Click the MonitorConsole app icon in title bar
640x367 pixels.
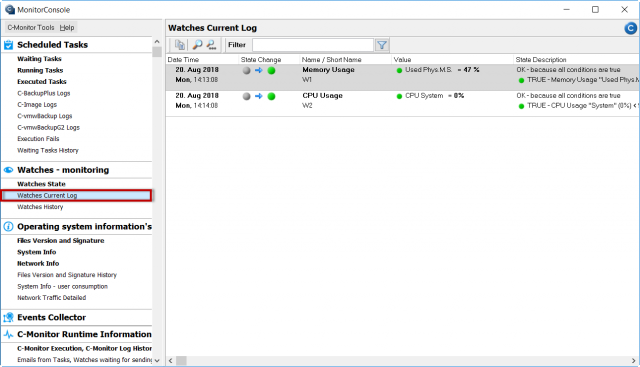[9, 9]
